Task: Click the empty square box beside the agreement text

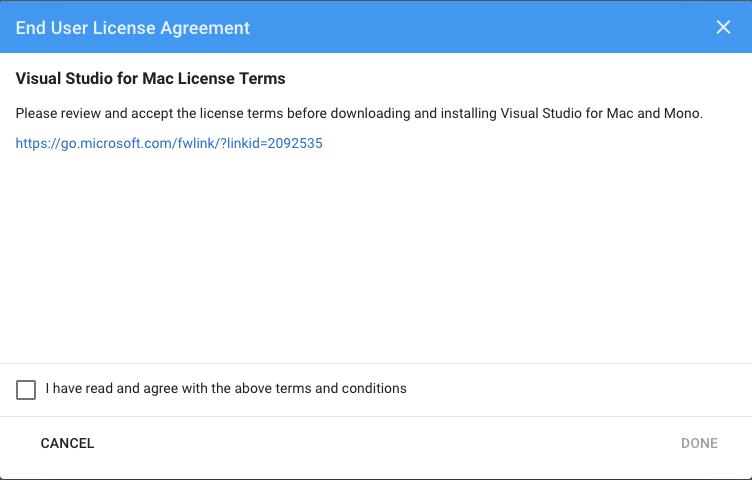Action: pyautogui.click(x=26, y=390)
